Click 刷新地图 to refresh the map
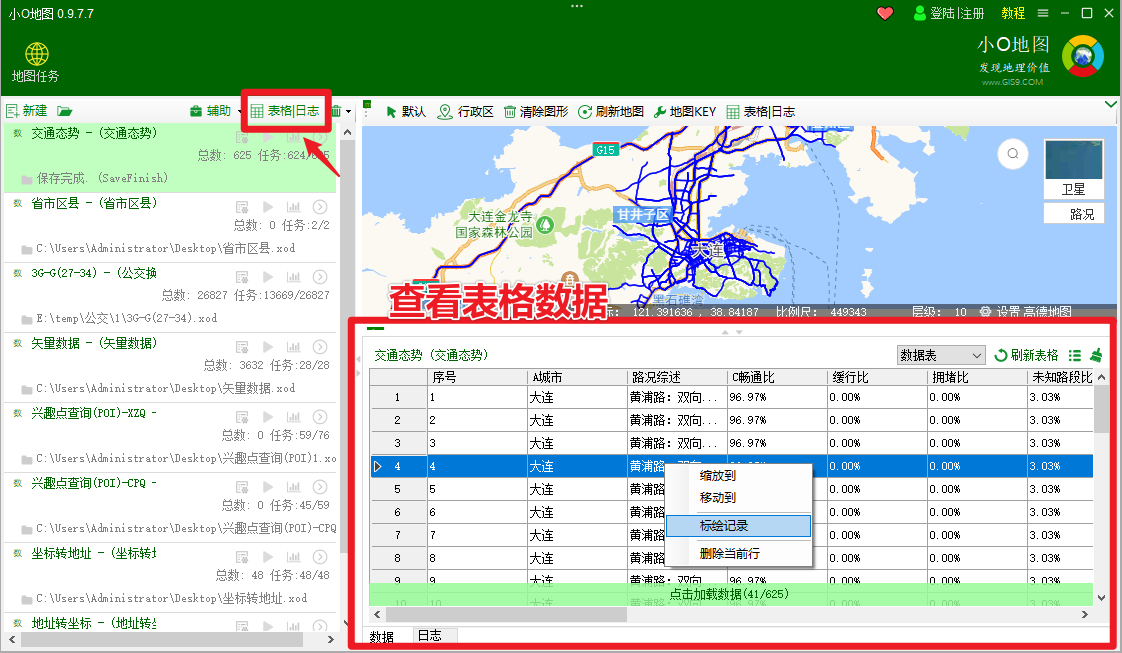1122x653 pixels. [611, 112]
